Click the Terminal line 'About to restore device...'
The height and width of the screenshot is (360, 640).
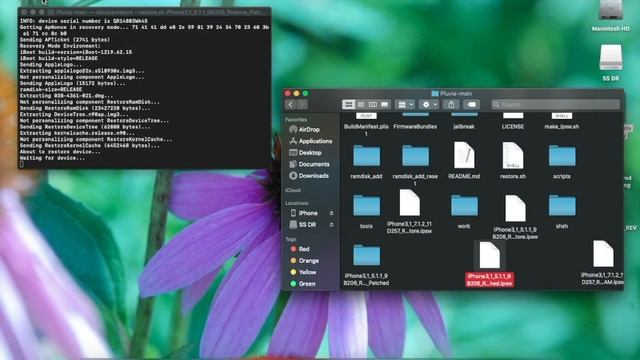click(60, 152)
